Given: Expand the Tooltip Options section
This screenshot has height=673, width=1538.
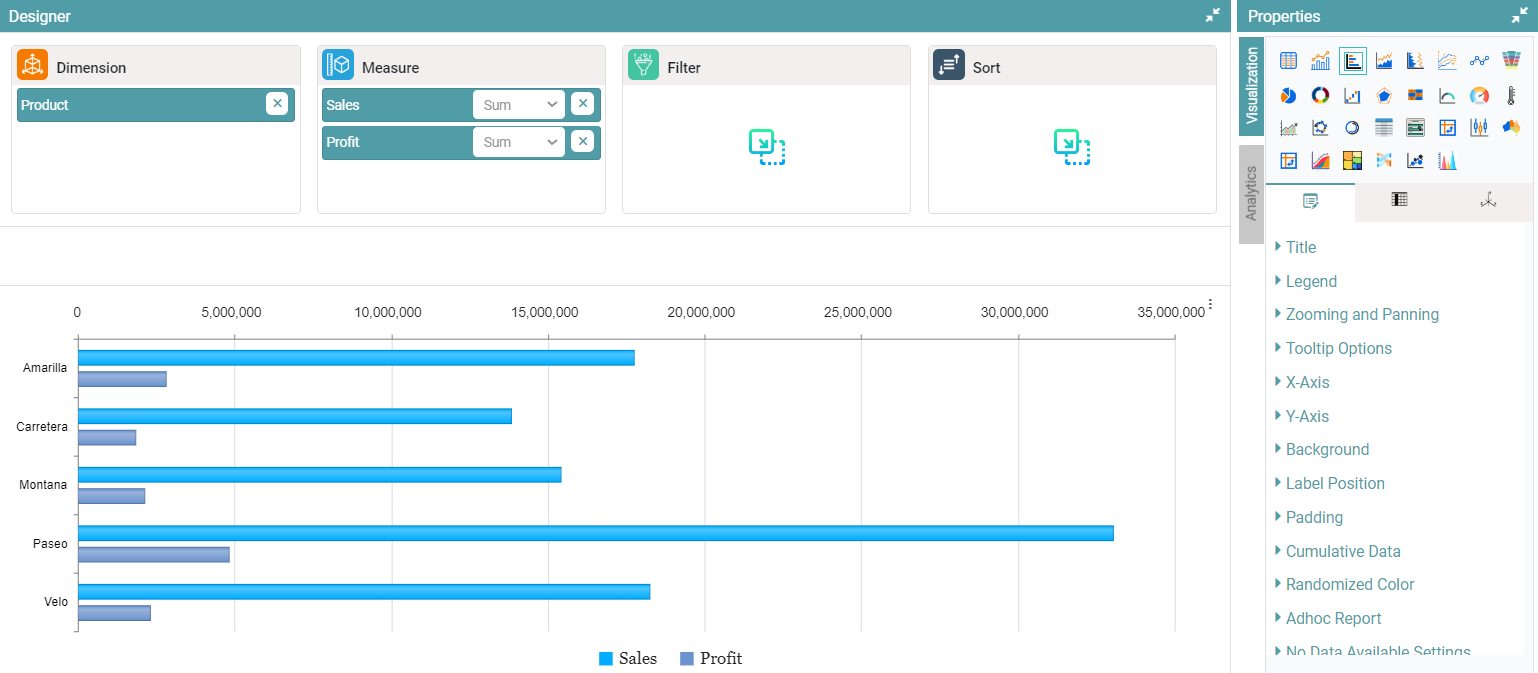Looking at the screenshot, I should 1337,348.
